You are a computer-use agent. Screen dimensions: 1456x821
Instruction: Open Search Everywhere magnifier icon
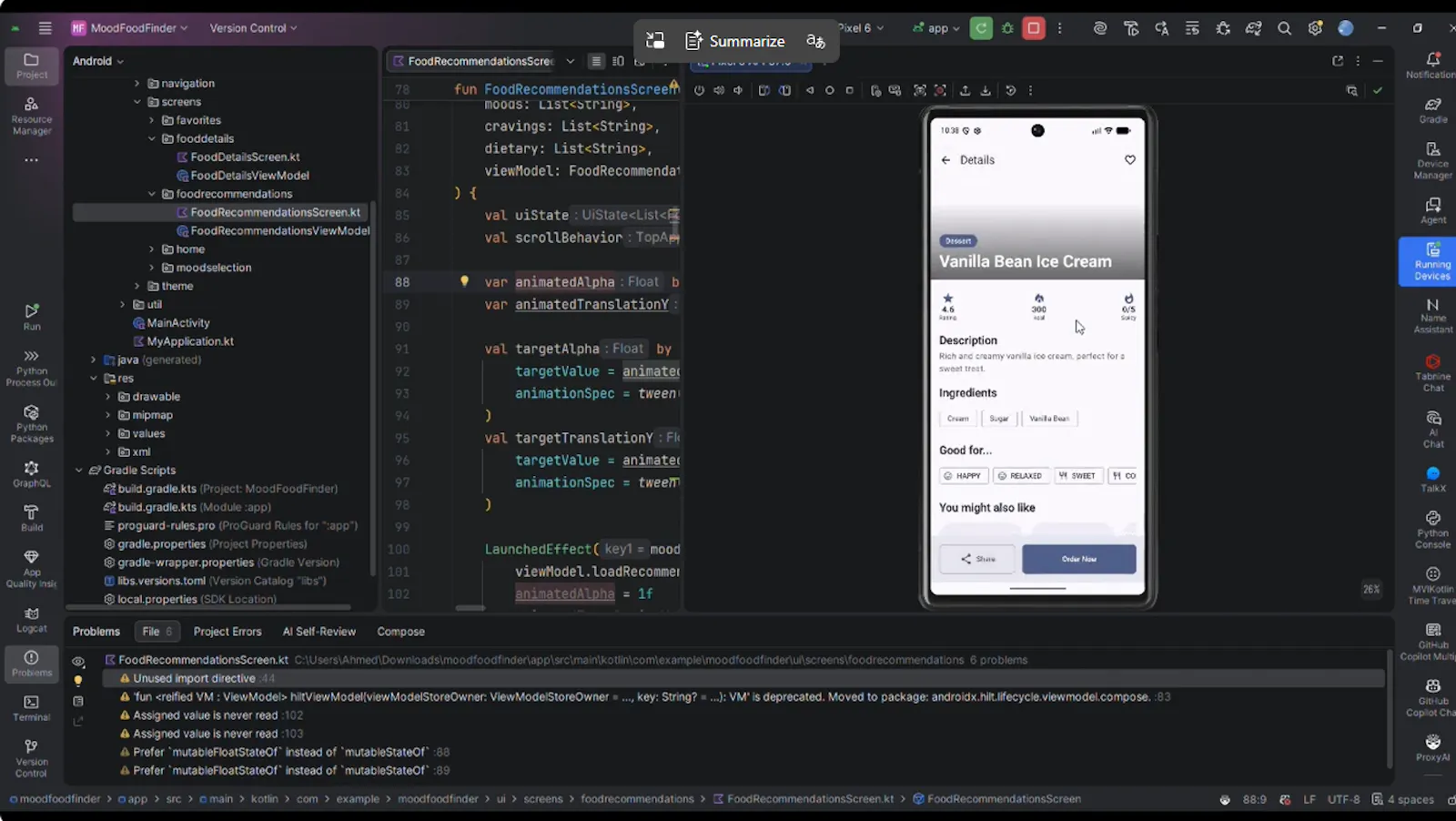click(x=1284, y=28)
